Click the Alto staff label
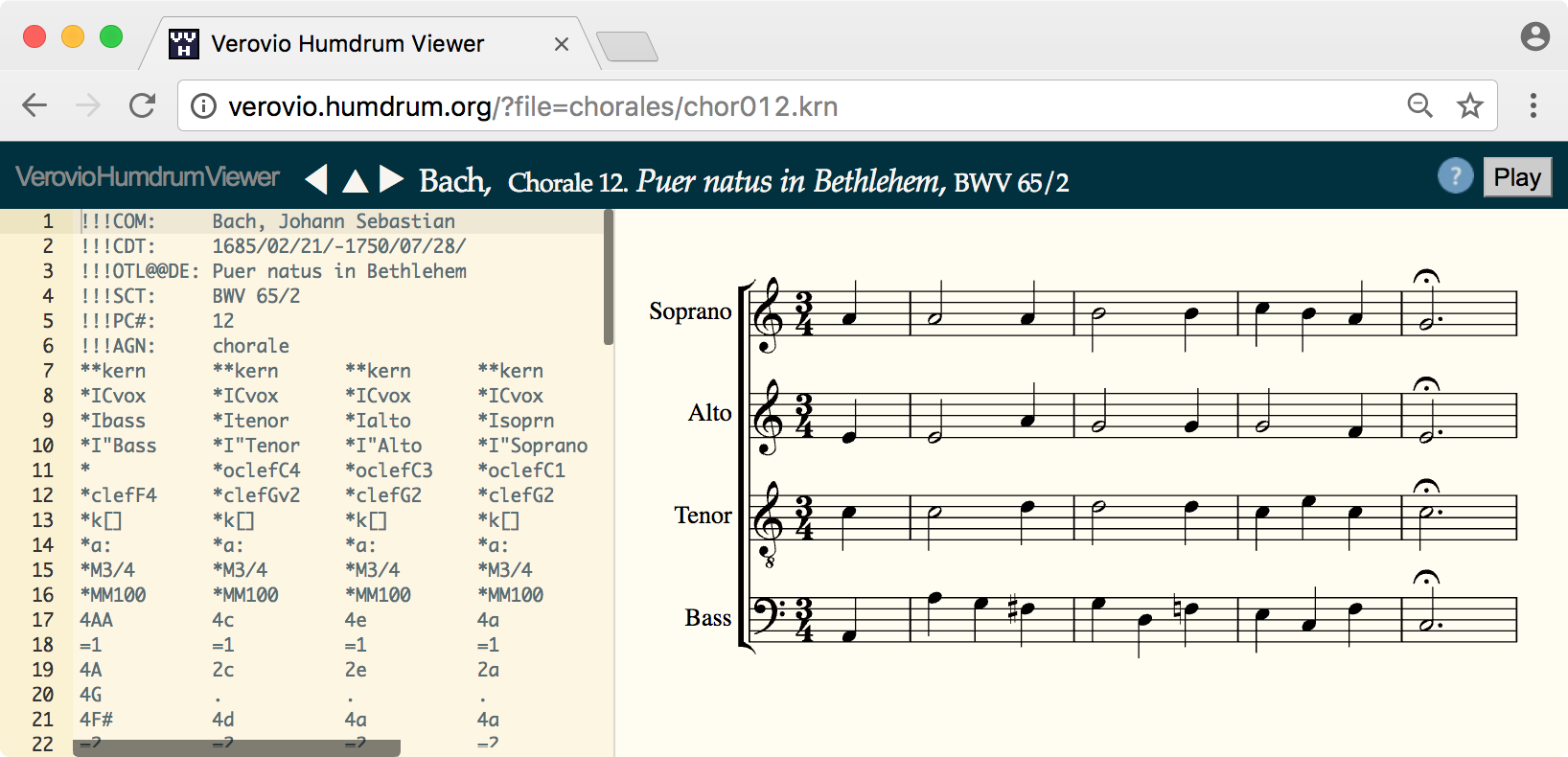The width and height of the screenshot is (1568, 757). [709, 413]
